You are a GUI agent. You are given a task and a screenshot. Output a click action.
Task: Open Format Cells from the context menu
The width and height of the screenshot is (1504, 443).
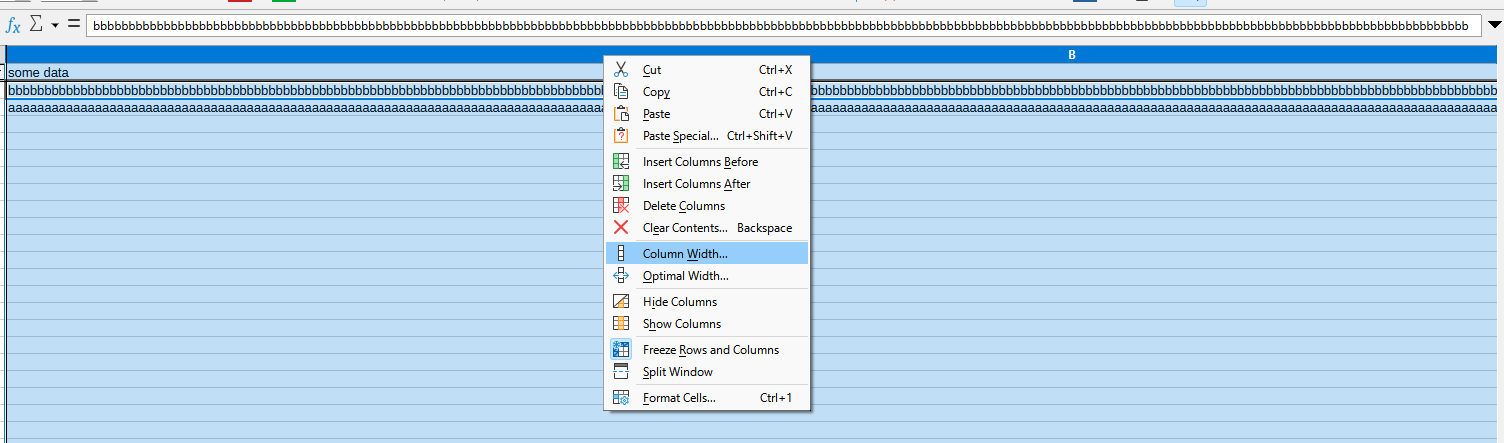click(x=679, y=398)
